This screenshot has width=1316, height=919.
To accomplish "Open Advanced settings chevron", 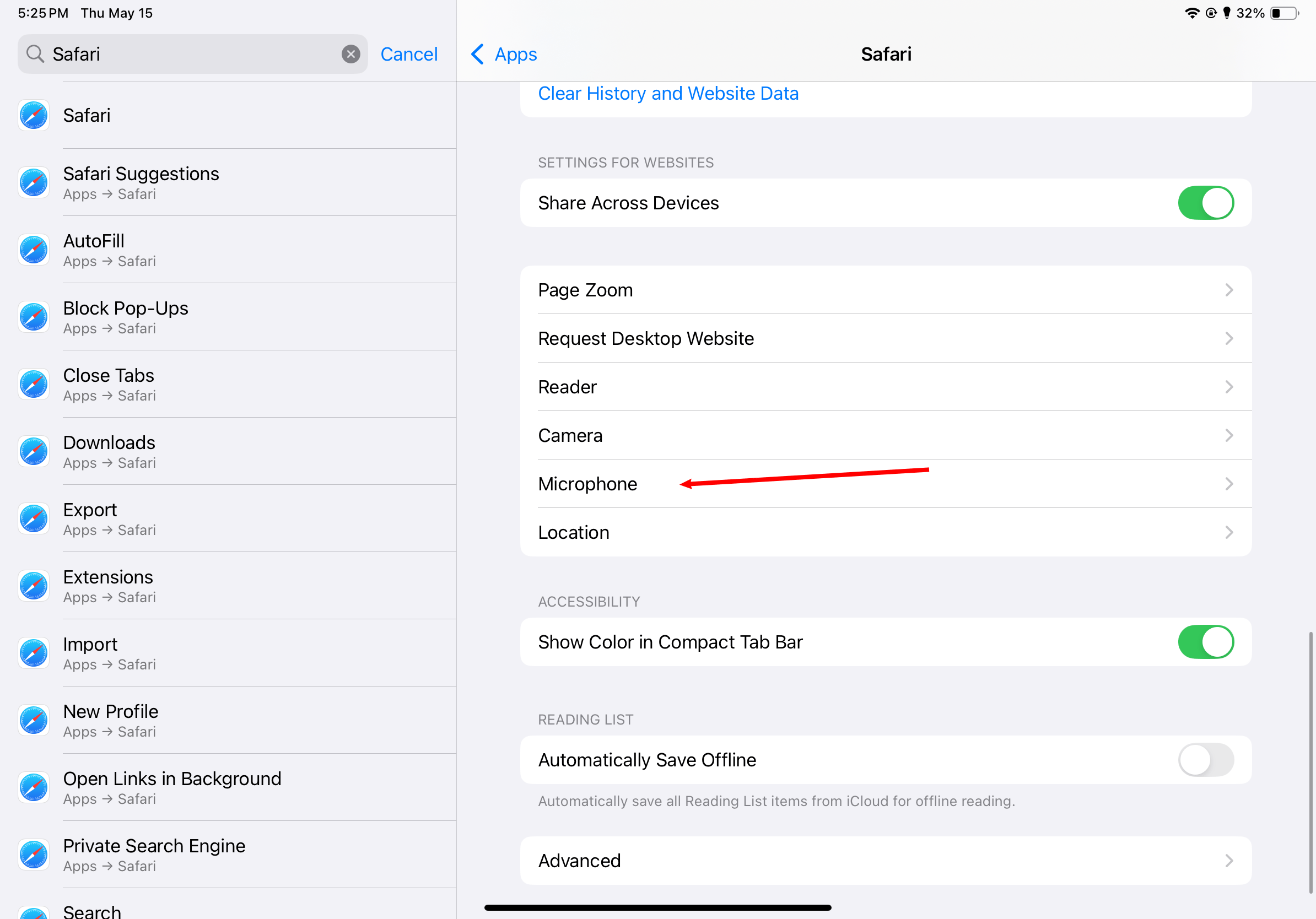I will tap(1229, 861).
